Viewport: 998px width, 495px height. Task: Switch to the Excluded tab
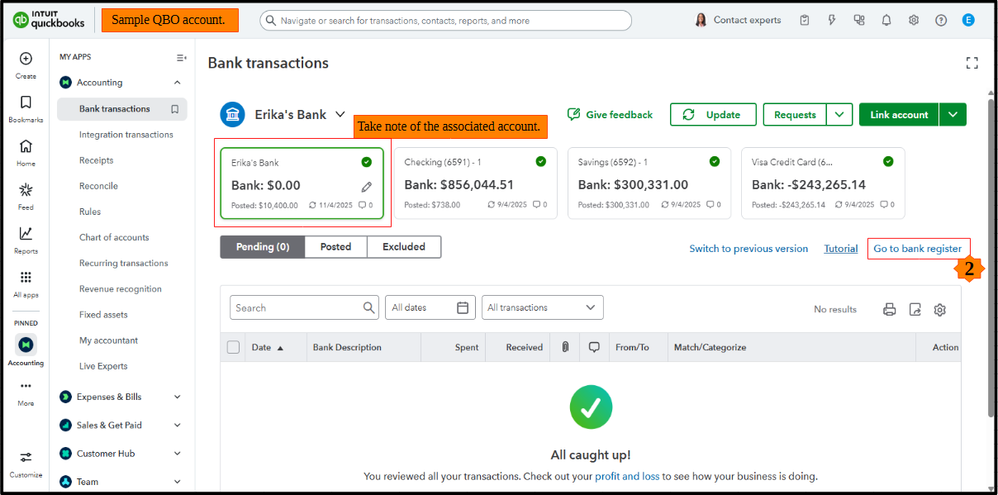point(404,247)
